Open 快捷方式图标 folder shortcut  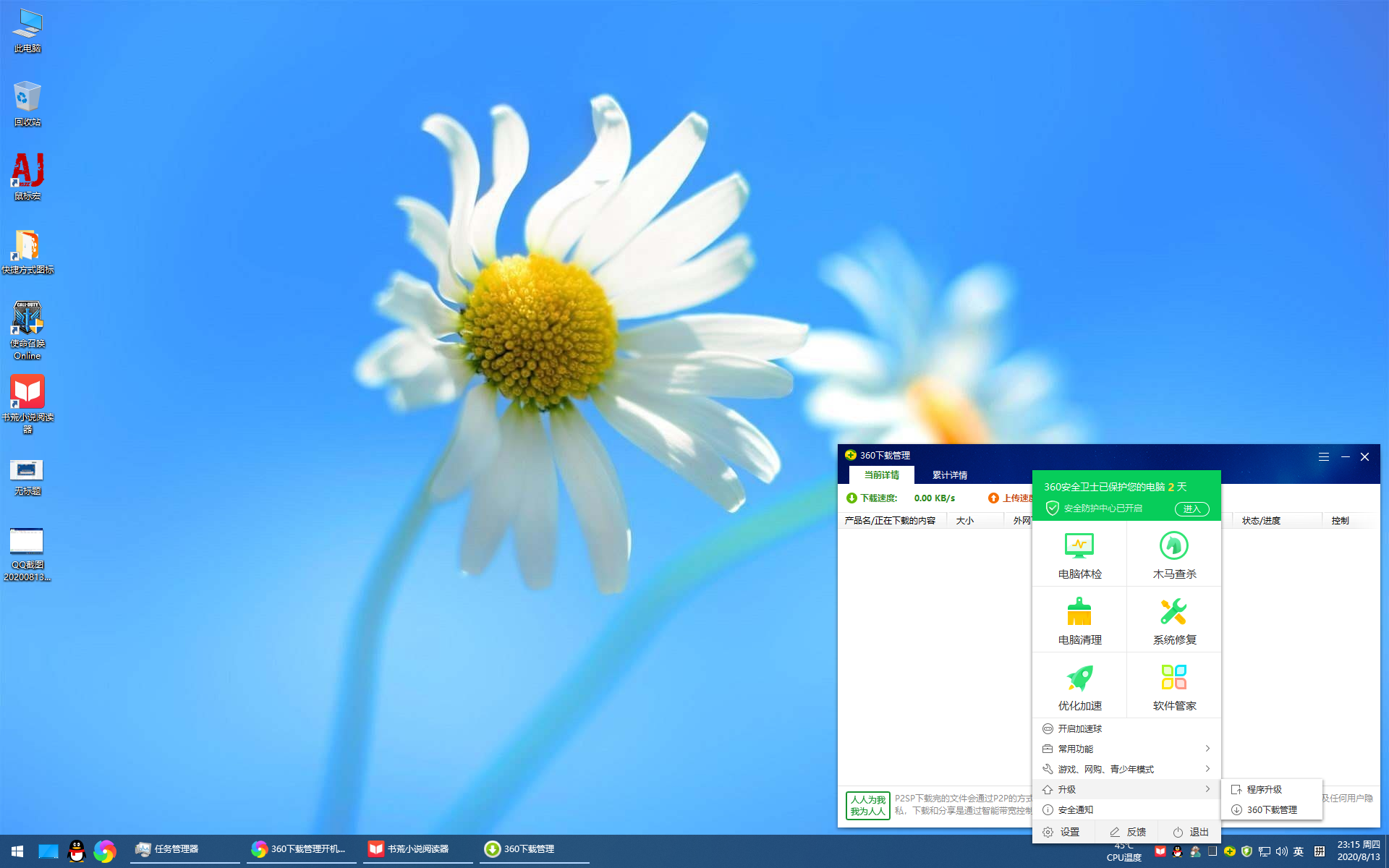click(x=27, y=252)
